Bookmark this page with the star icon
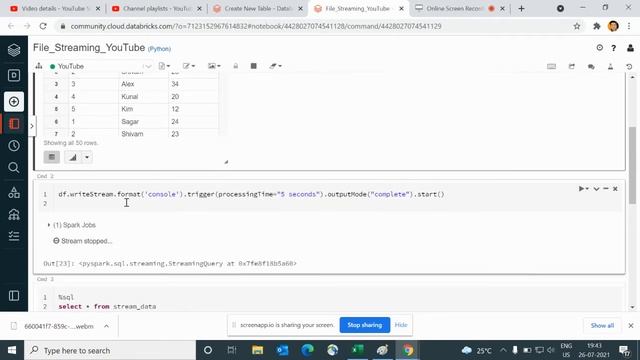The height and width of the screenshot is (360, 640). point(577,26)
